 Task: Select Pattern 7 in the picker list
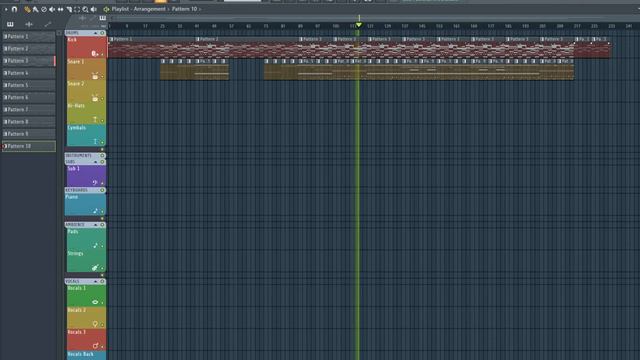[29, 109]
